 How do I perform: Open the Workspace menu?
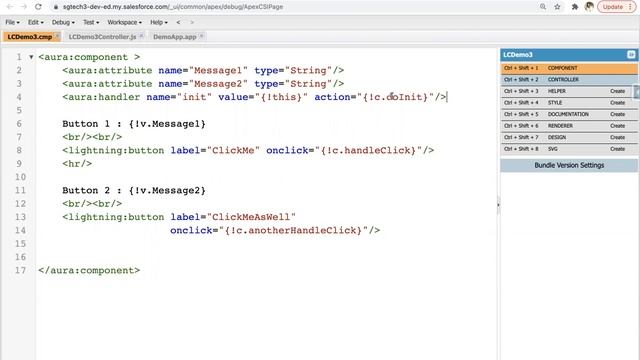[x=124, y=22]
